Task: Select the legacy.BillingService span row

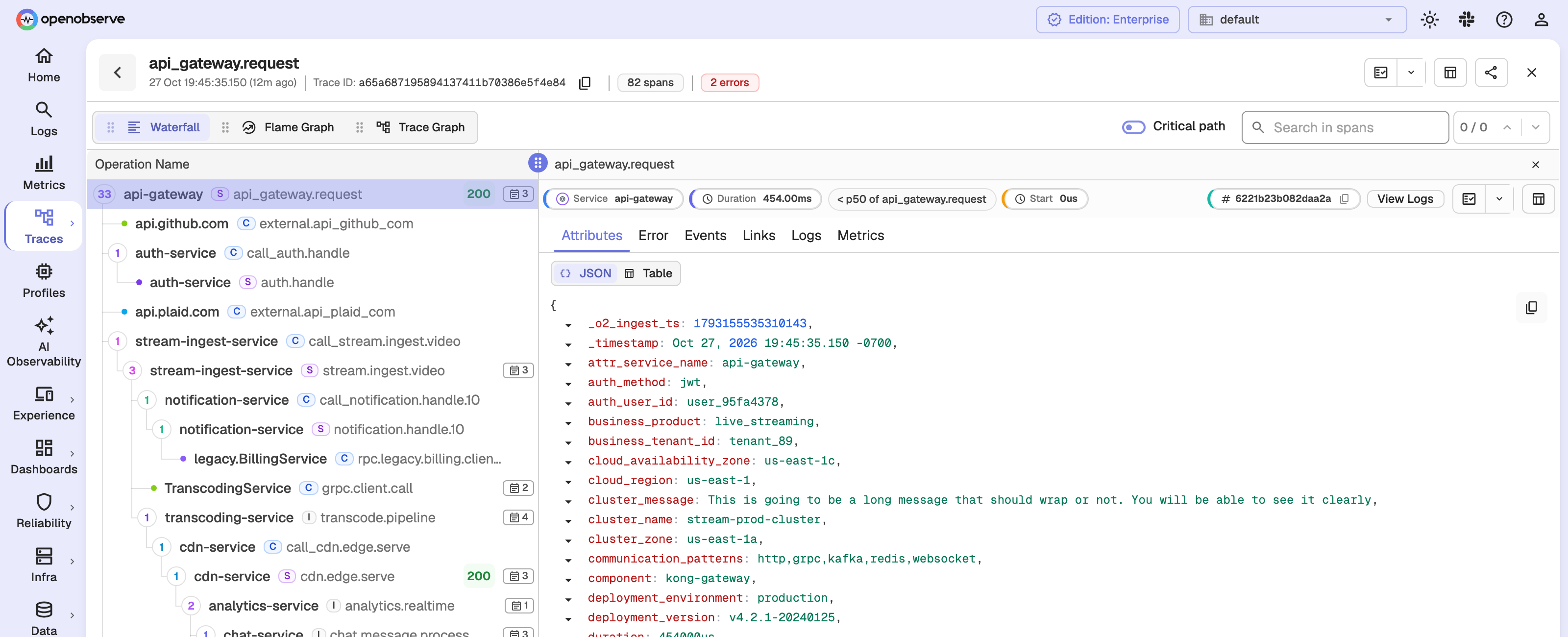Action: [313, 459]
